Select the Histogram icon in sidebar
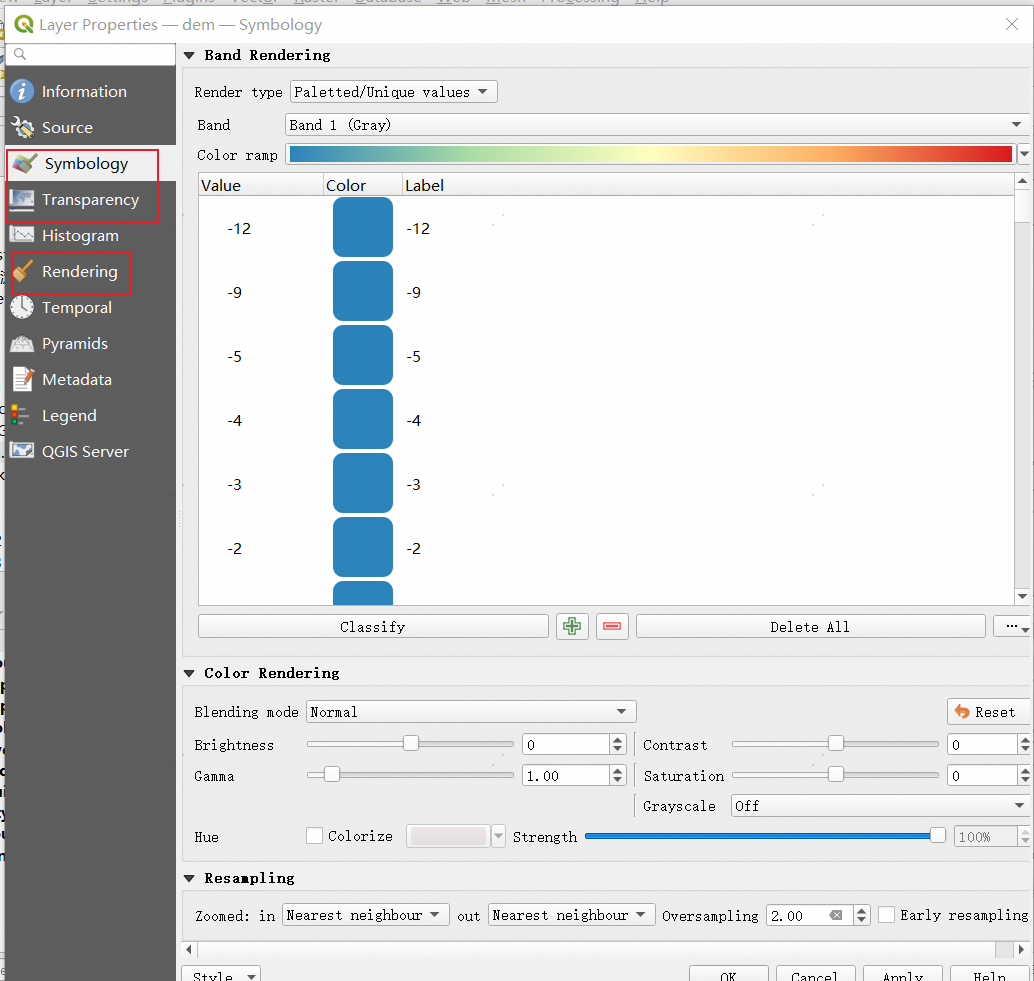Viewport: 1034px width, 981px height. point(22,235)
